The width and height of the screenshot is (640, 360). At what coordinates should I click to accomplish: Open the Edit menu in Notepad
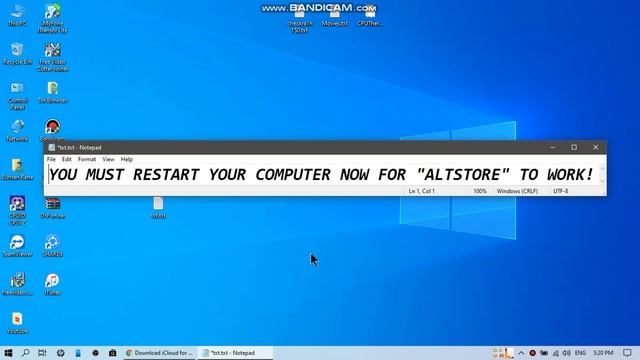point(67,159)
